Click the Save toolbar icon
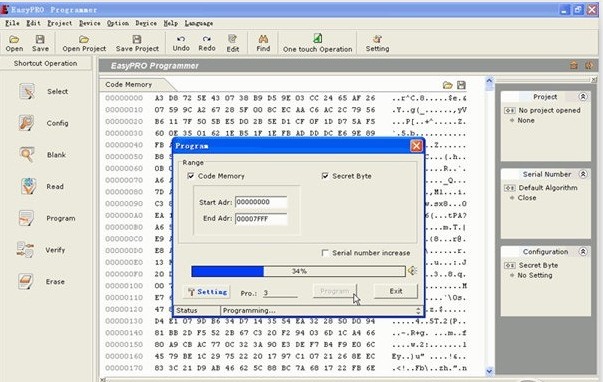 [40, 39]
